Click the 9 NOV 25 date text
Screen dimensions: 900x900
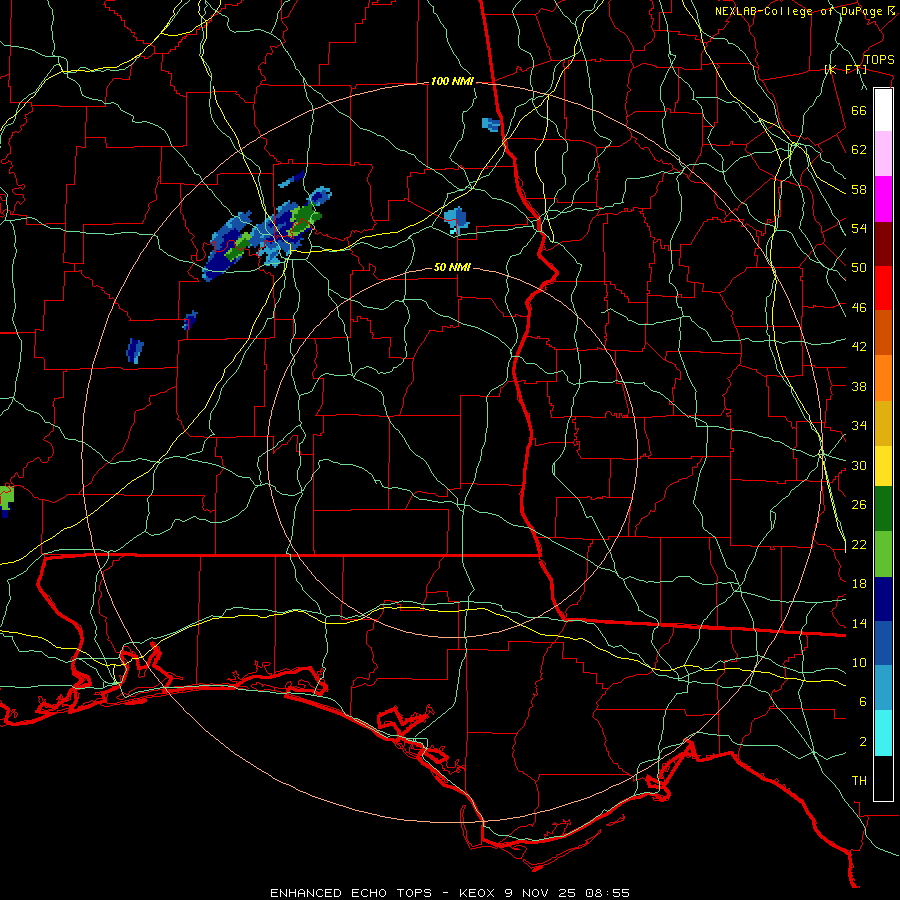pyautogui.click(x=542, y=893)
